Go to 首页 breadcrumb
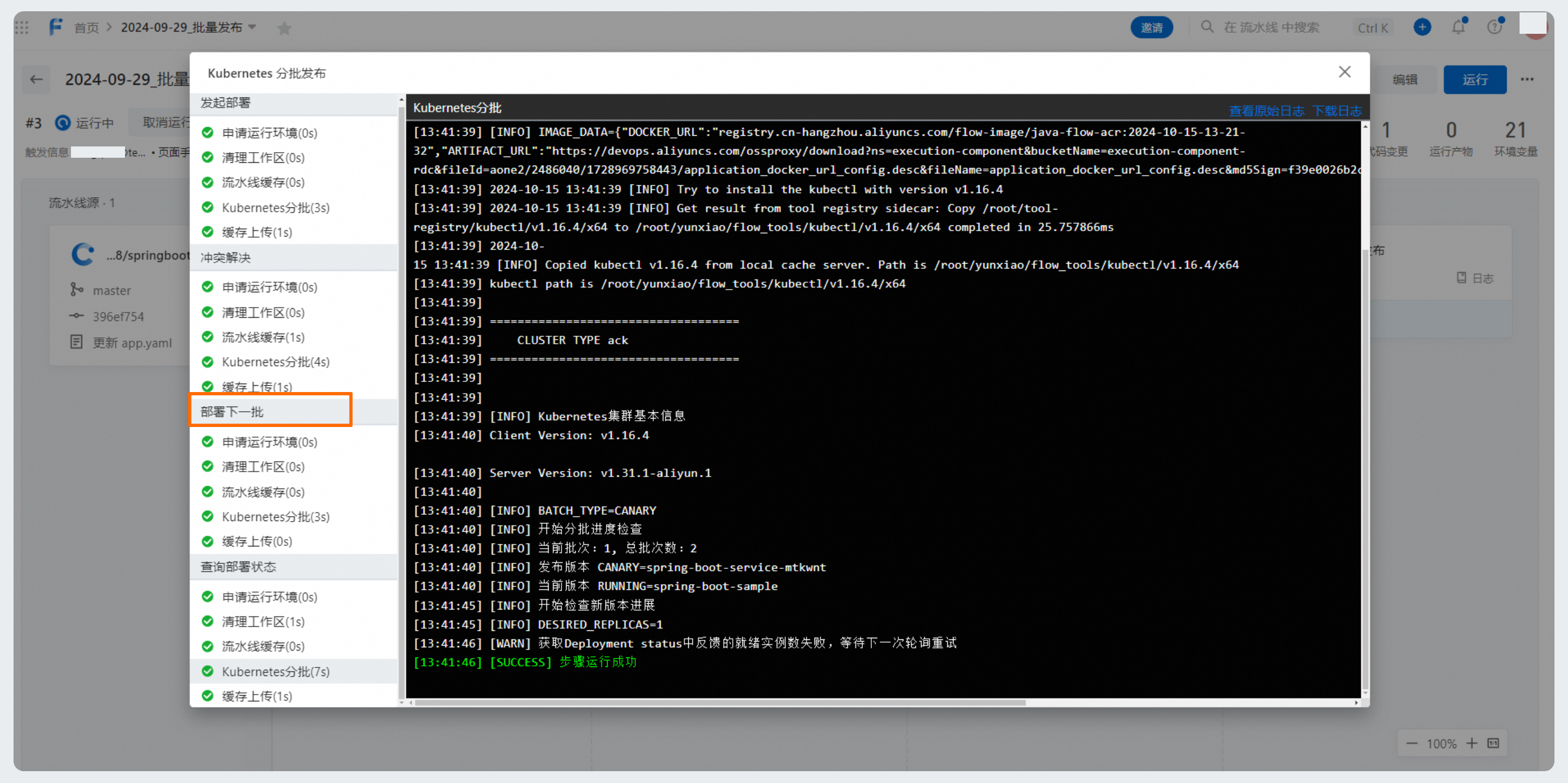Viewport: 1568px width, 783px height. click(86, 28)
